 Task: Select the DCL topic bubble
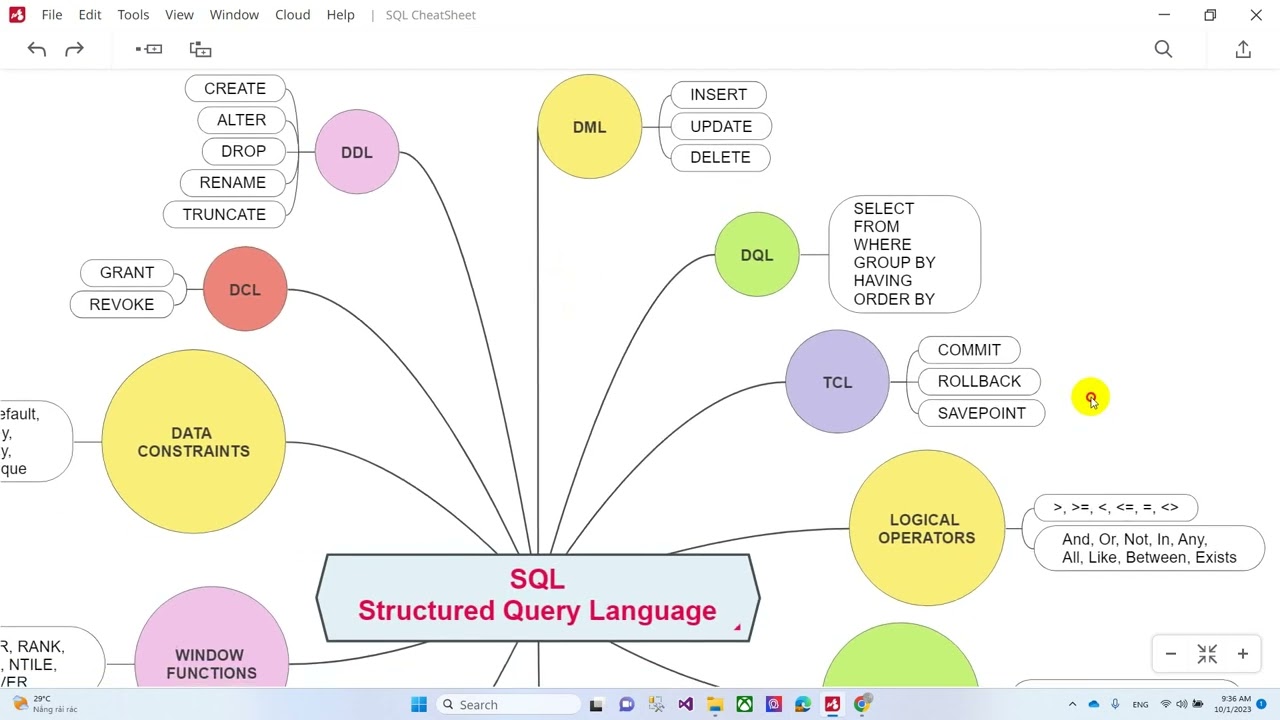tap(245, 289)
